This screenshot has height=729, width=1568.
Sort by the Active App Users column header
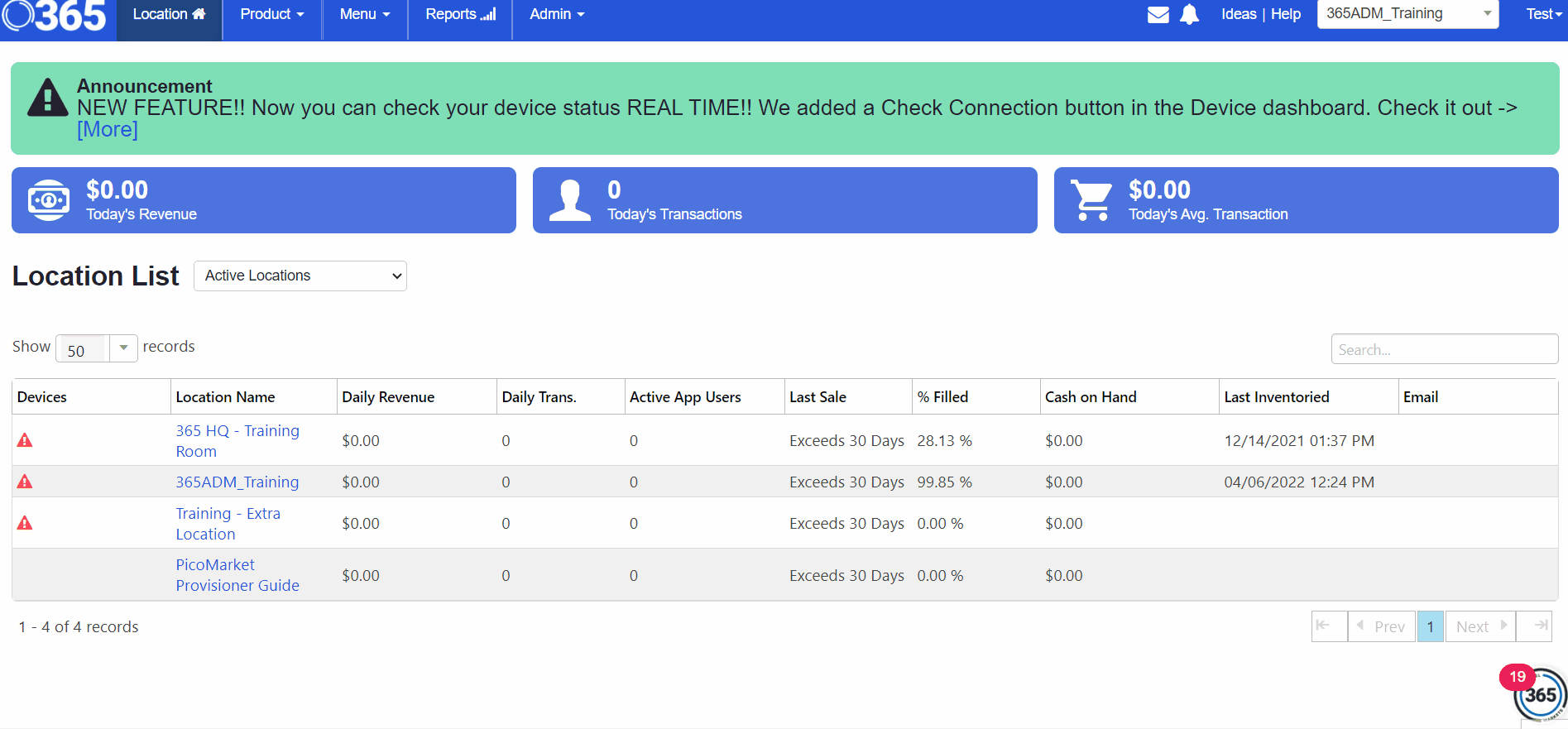tap(705, 397)
